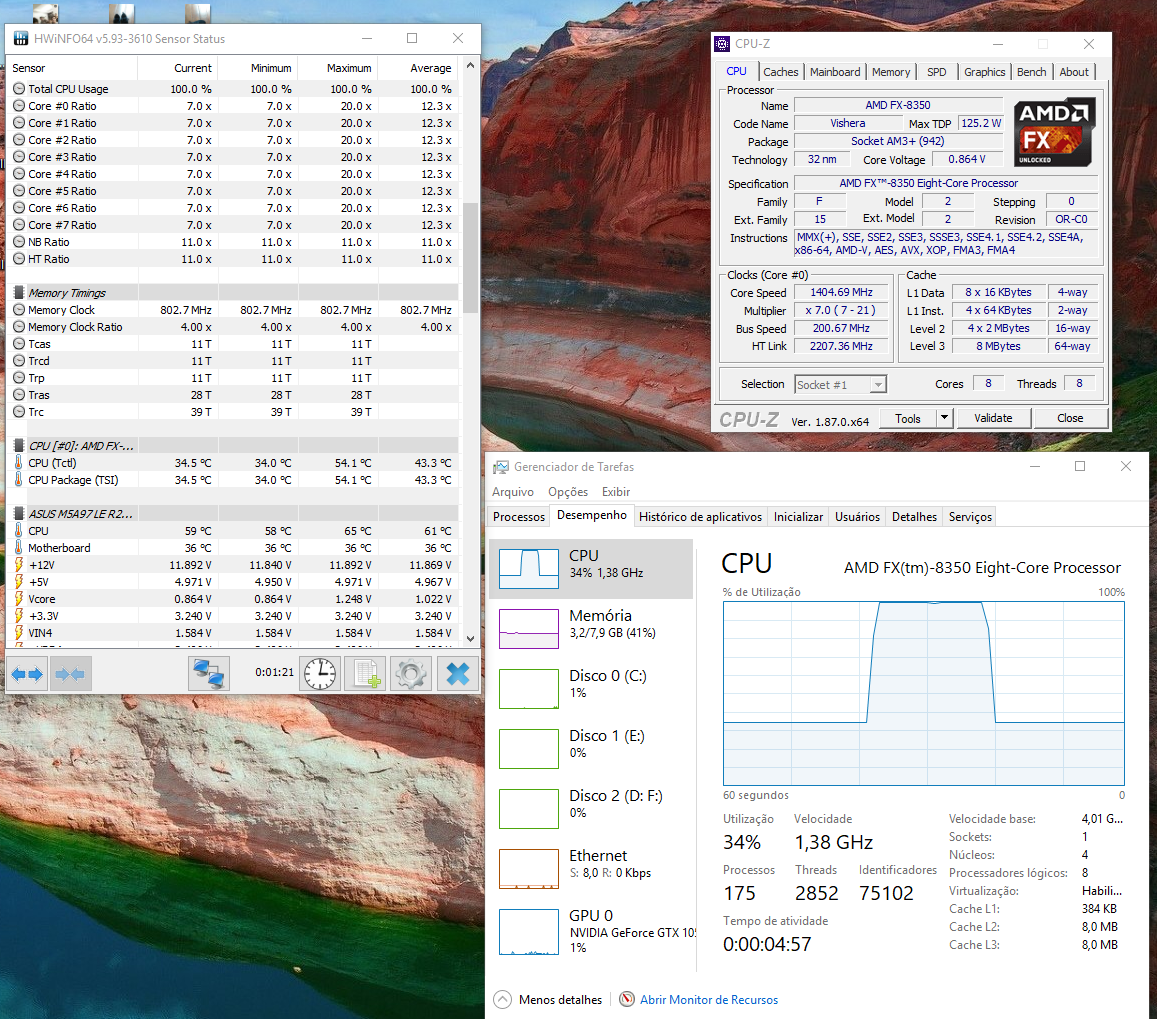Image resolution: width=1157 pixels, height=1019 pixels.
Task: Click the NB Ratio sensor clock icon
Action: point(19,242)
